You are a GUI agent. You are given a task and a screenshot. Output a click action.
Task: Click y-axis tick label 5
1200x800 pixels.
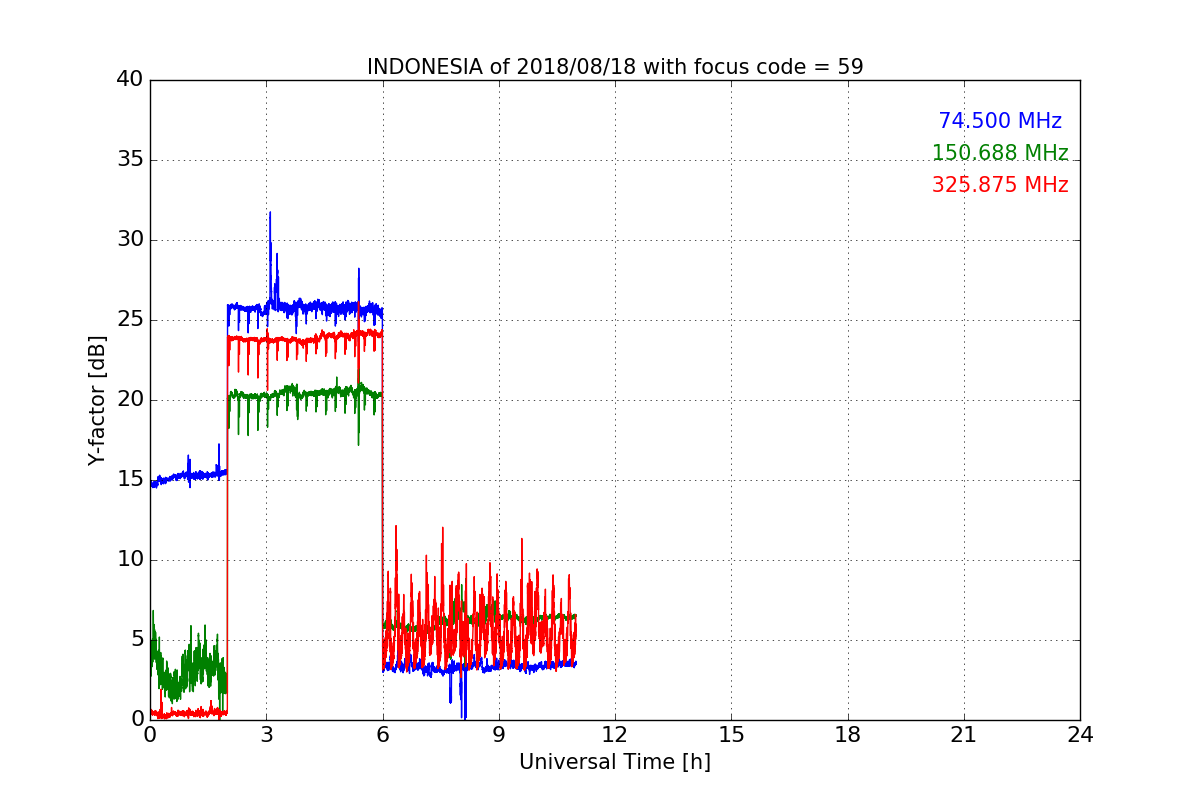tap(137, 640)
